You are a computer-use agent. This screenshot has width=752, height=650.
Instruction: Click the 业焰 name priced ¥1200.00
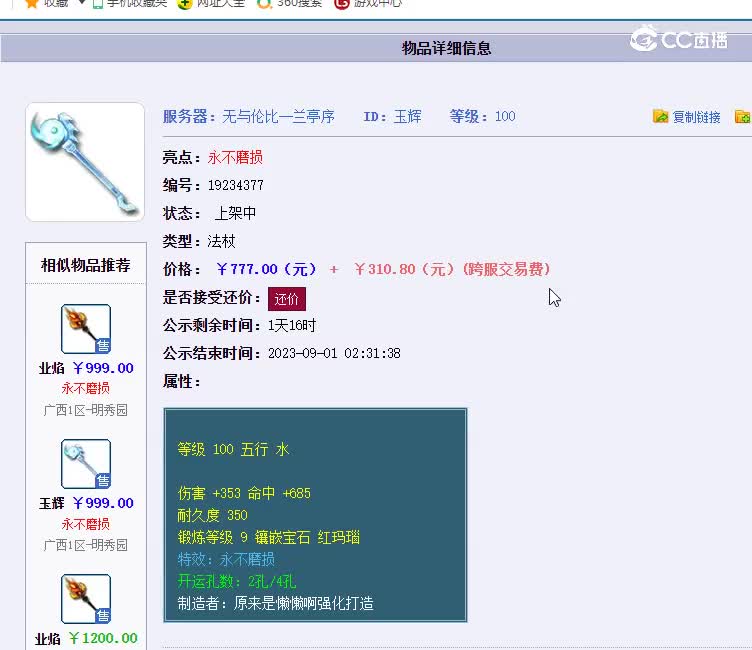click(47, 639)
